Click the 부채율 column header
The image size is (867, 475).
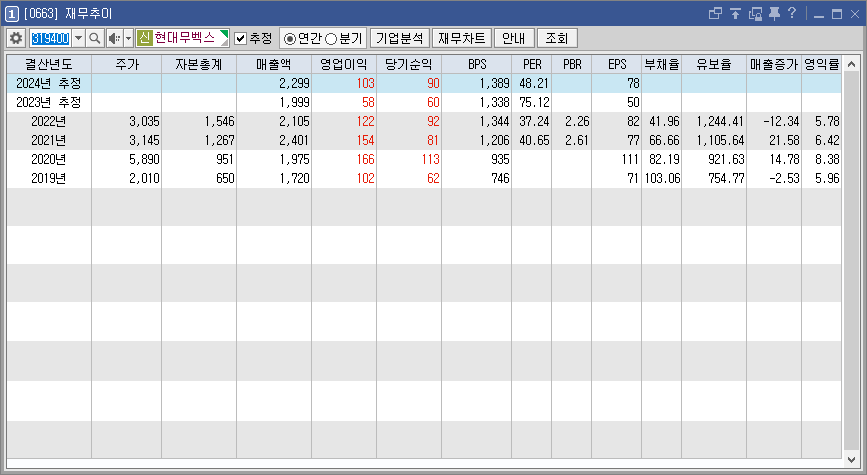pyautogui.click(x=661, y=64)
